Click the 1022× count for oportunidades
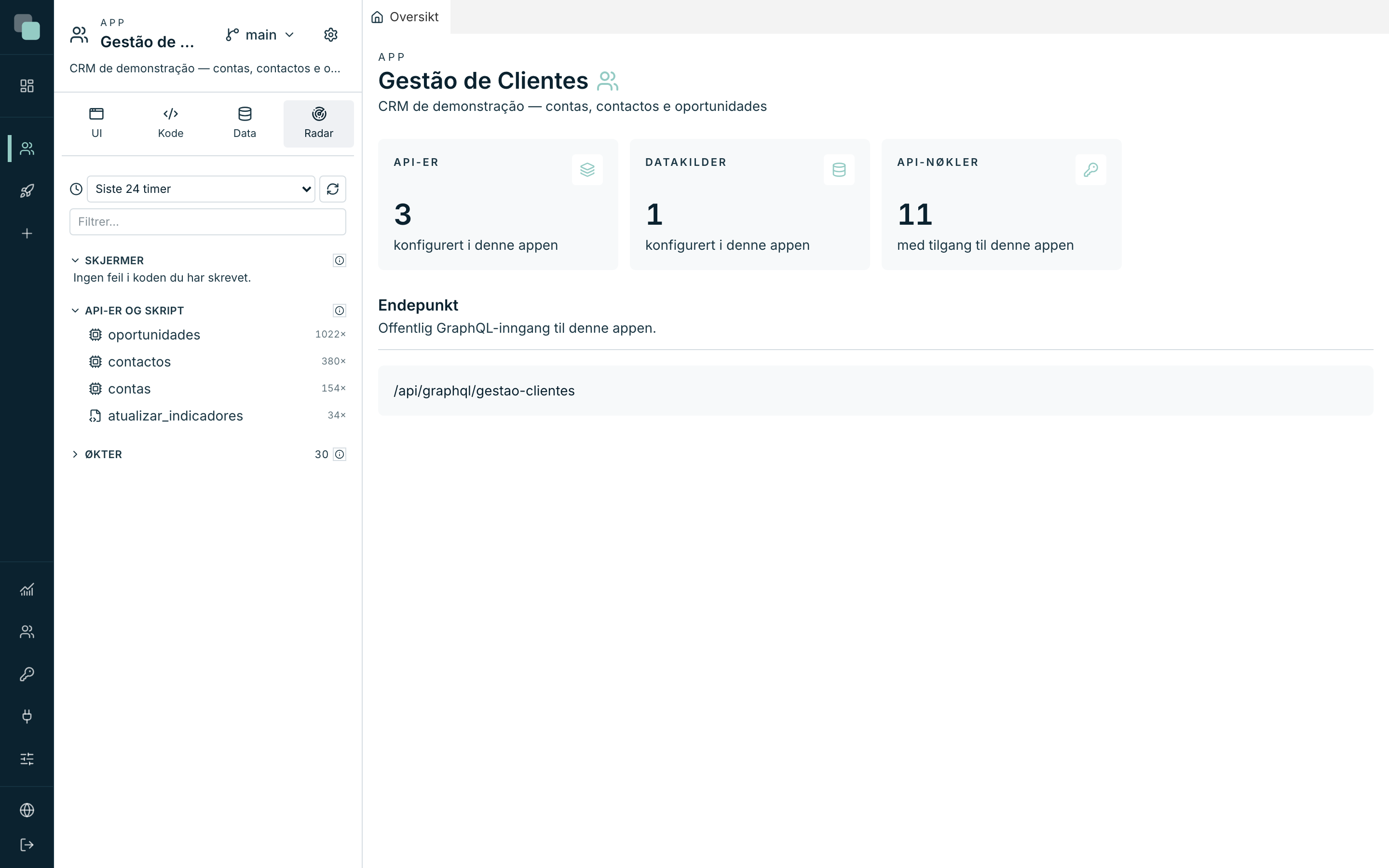Screen dimensions: 1389x868 (x=330, y=334)
